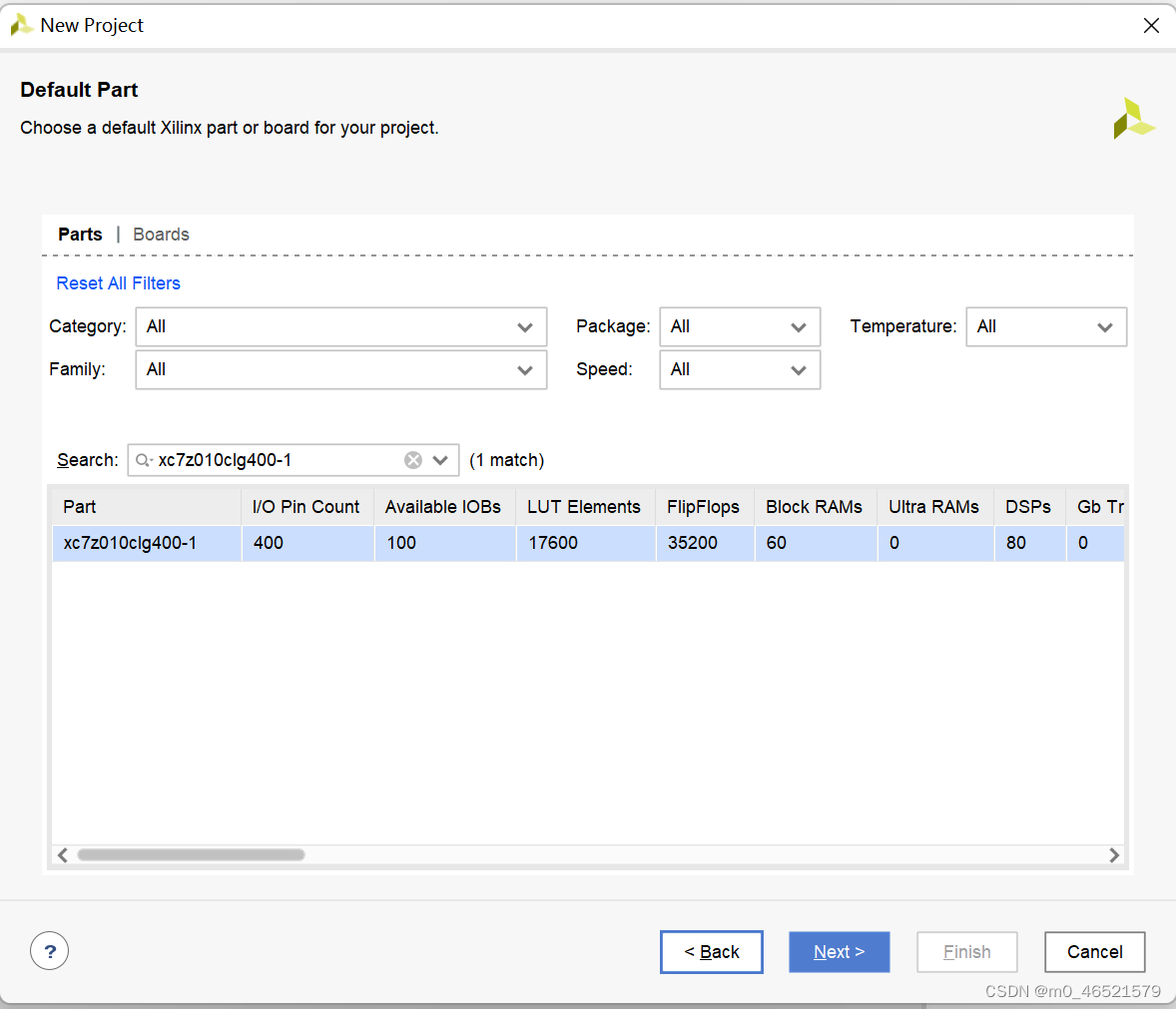Expand the search history dropdown arrow
This screenshot has height=1009, width=1176.
tap(440, 460)
